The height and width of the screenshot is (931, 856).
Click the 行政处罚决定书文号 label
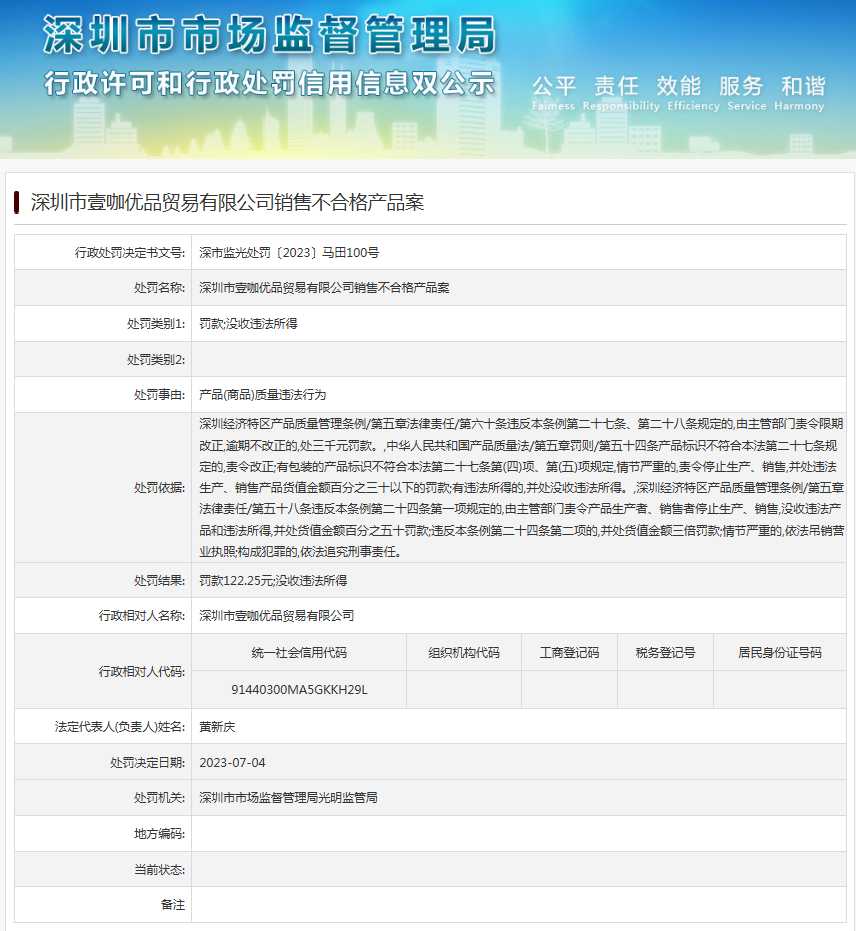pyautogui.click(x=130, y=252)
